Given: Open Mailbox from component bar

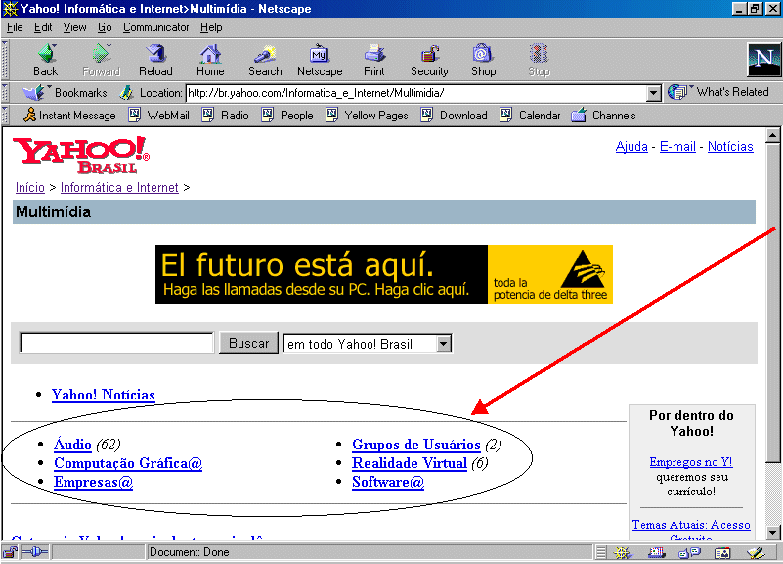Looking at the screenshot, I should coord(657,553).
